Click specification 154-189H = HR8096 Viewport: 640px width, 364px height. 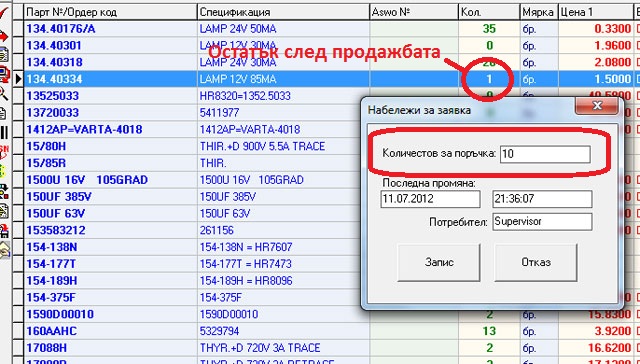click(x=246, y=281)
